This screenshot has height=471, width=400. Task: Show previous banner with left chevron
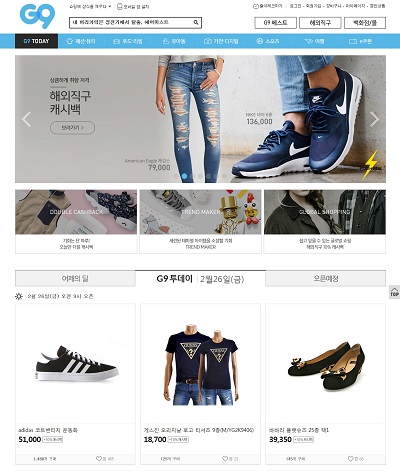pos(26,119)
